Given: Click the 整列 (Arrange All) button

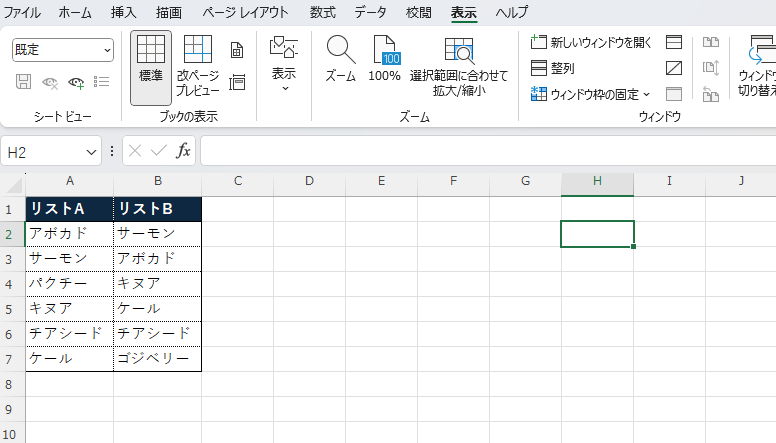Looking at the screenshot, I should click(x=553, y=68).
